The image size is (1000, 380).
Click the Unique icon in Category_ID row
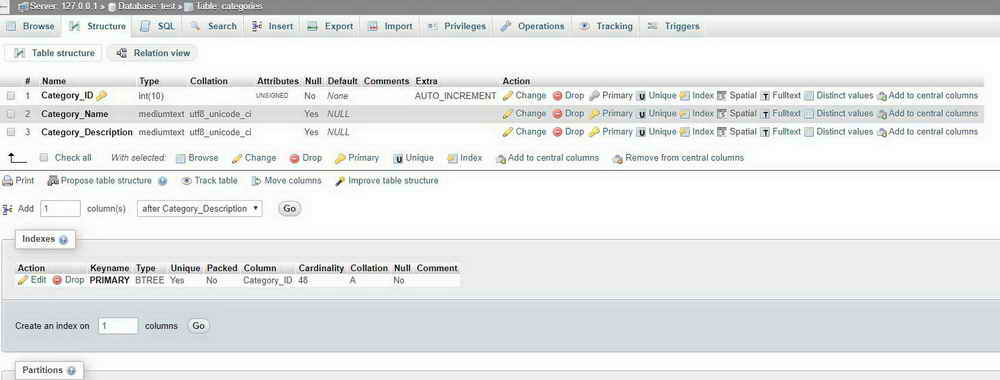(642, 96)
